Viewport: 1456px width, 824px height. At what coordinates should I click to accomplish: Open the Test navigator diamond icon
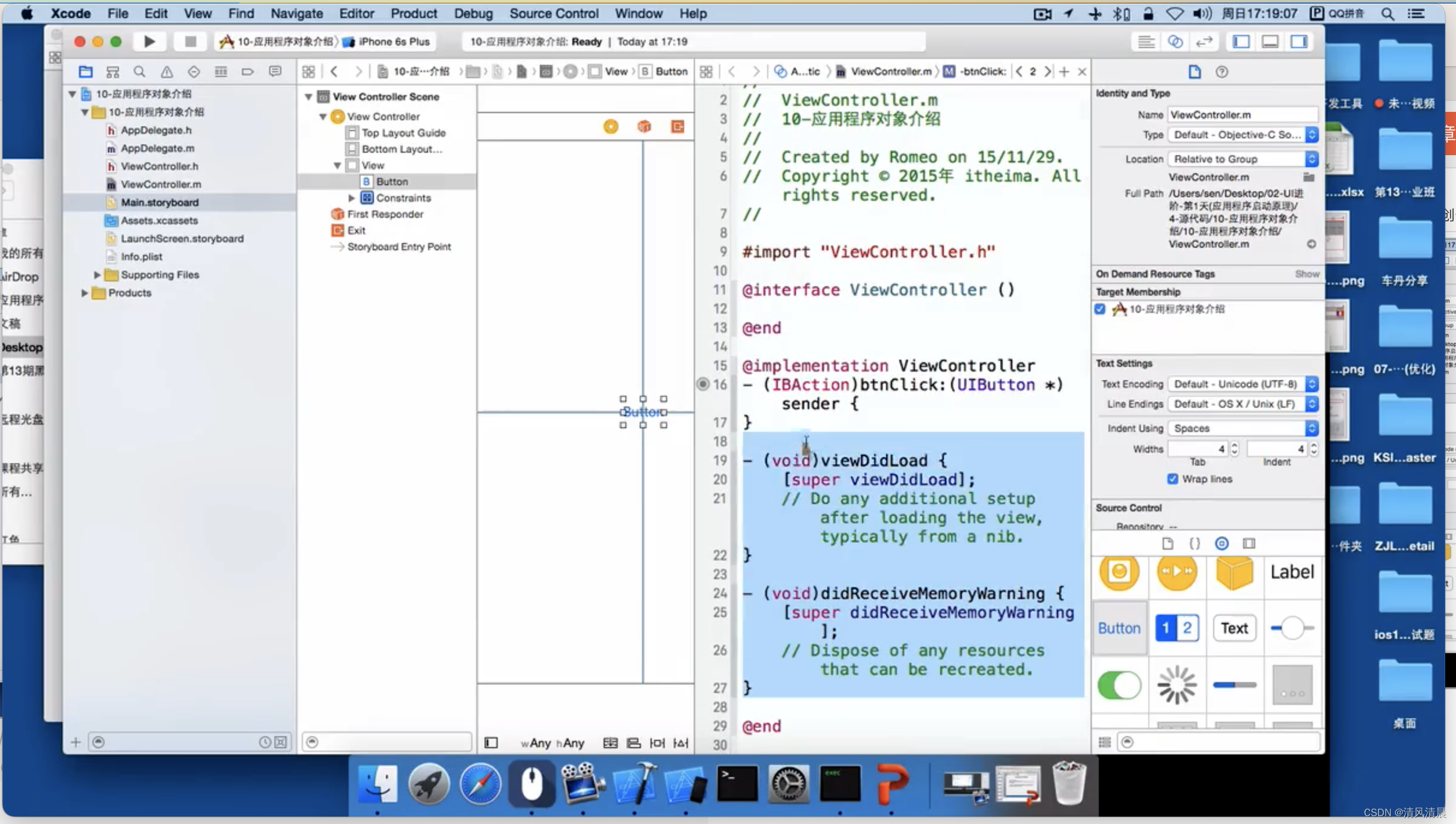(194, 72)
